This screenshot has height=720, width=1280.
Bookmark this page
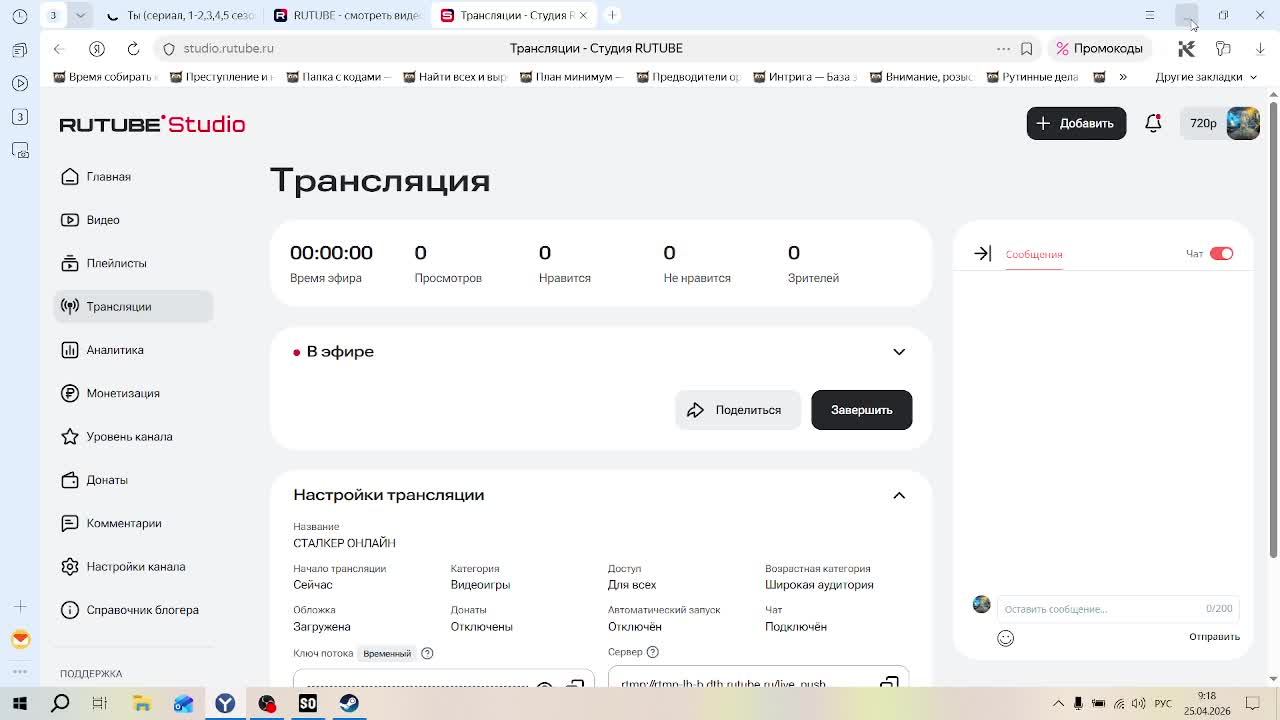(x=1027, y=48)
